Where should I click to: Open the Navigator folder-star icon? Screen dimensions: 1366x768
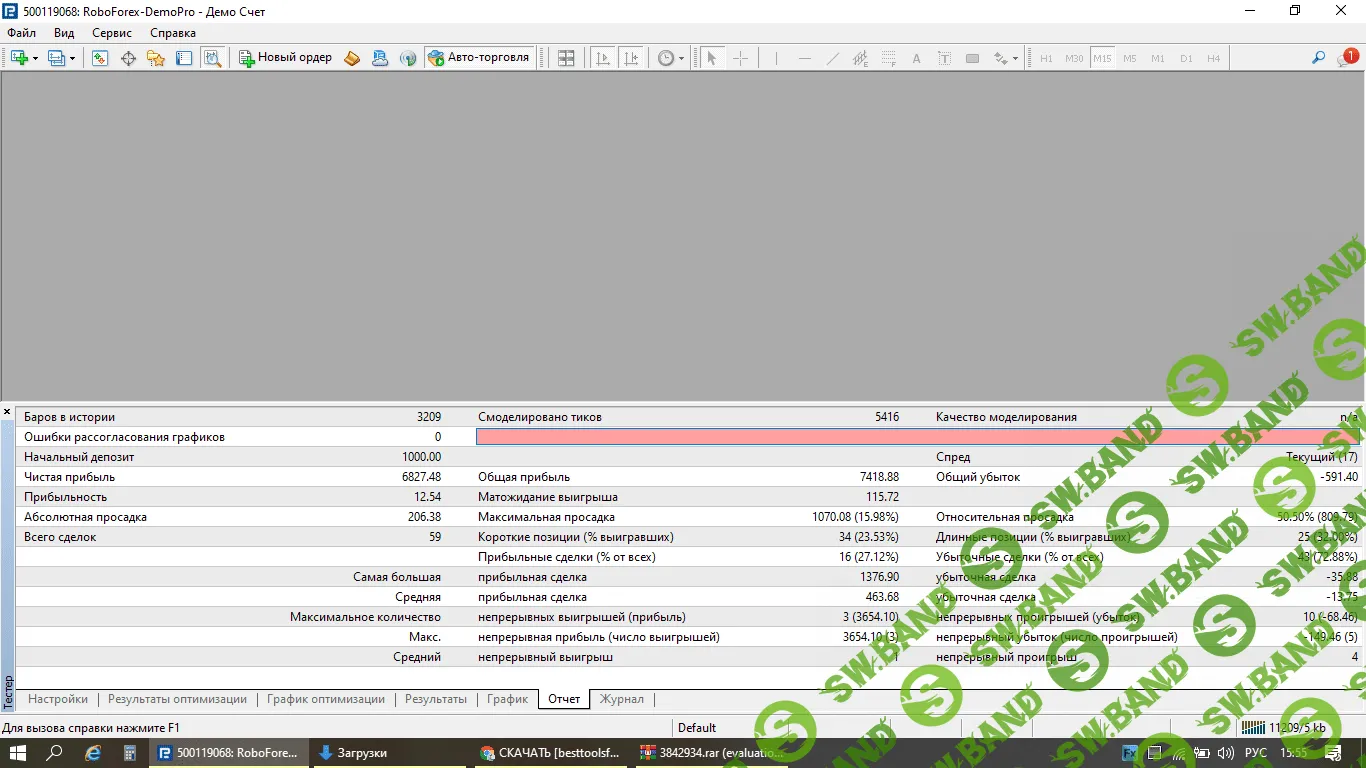click(156, 58)
